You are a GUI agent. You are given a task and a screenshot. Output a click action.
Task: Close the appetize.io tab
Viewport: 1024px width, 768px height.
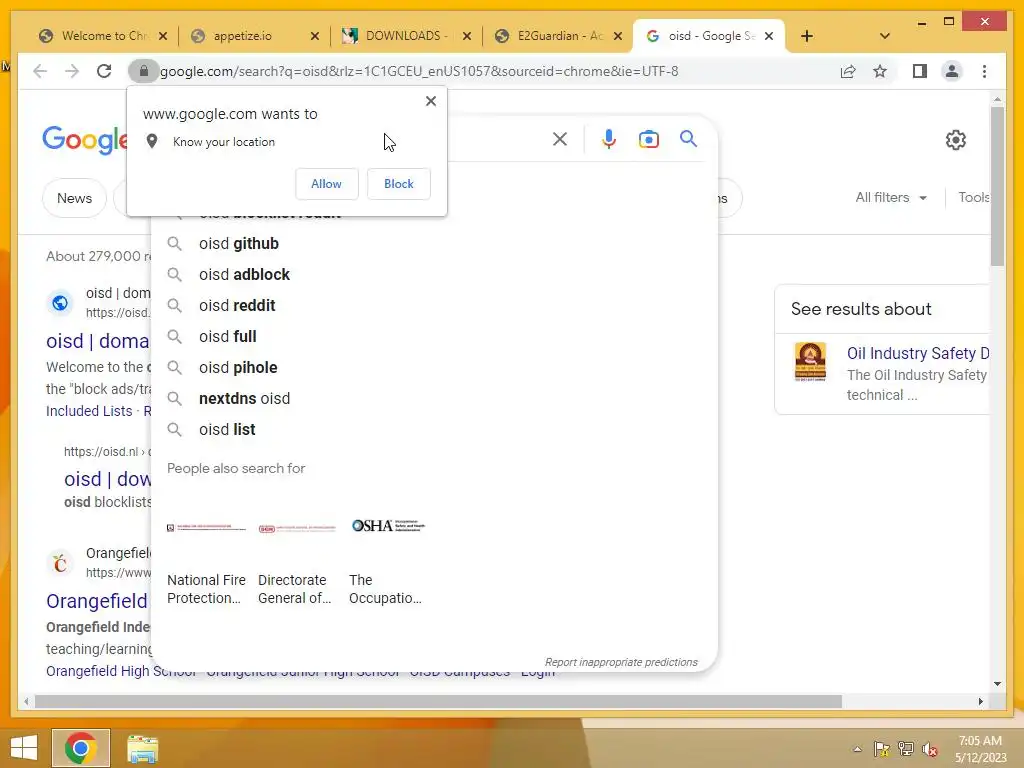click(315, 36)
